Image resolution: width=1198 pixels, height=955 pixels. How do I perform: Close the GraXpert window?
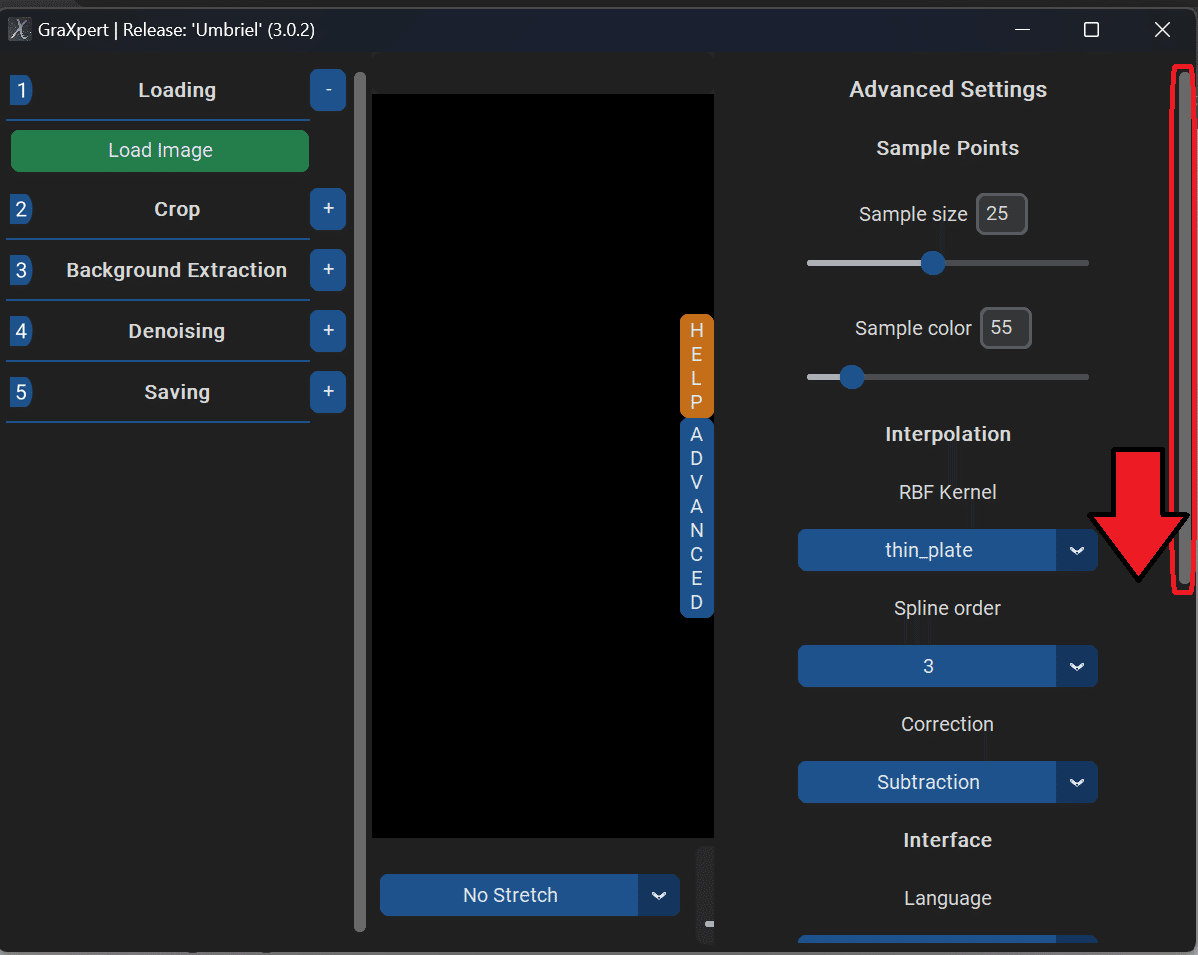coord(1162,30)
